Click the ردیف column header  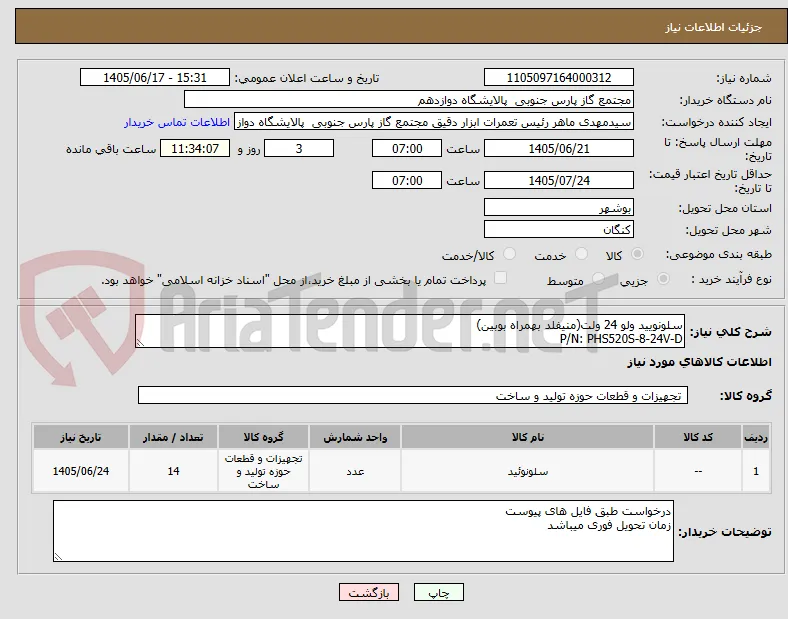756,437
